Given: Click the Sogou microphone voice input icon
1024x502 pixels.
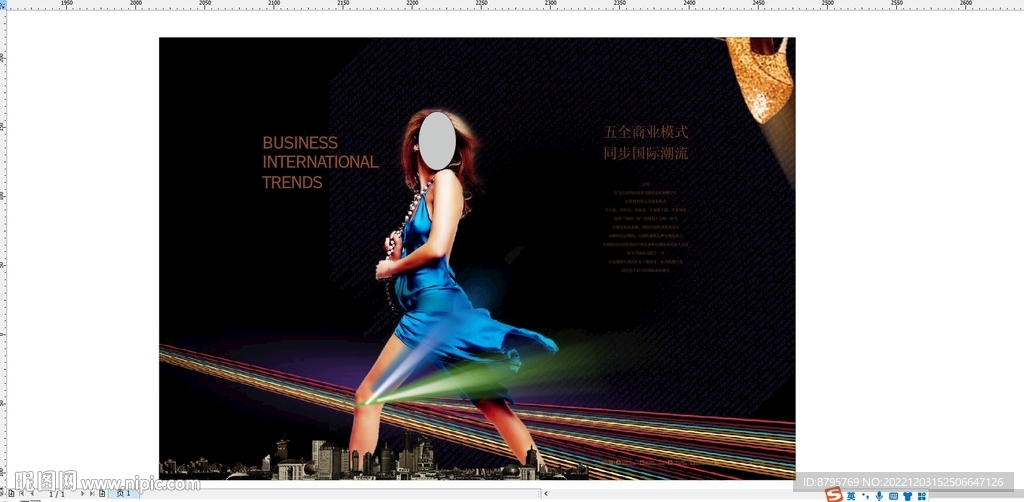Looking at the screenshot, I should tap(879, 496).
